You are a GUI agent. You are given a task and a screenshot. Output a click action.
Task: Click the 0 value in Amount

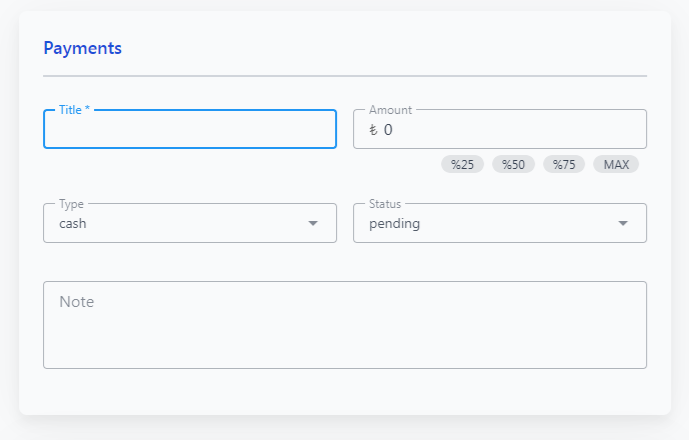click(x=388, y=130)
